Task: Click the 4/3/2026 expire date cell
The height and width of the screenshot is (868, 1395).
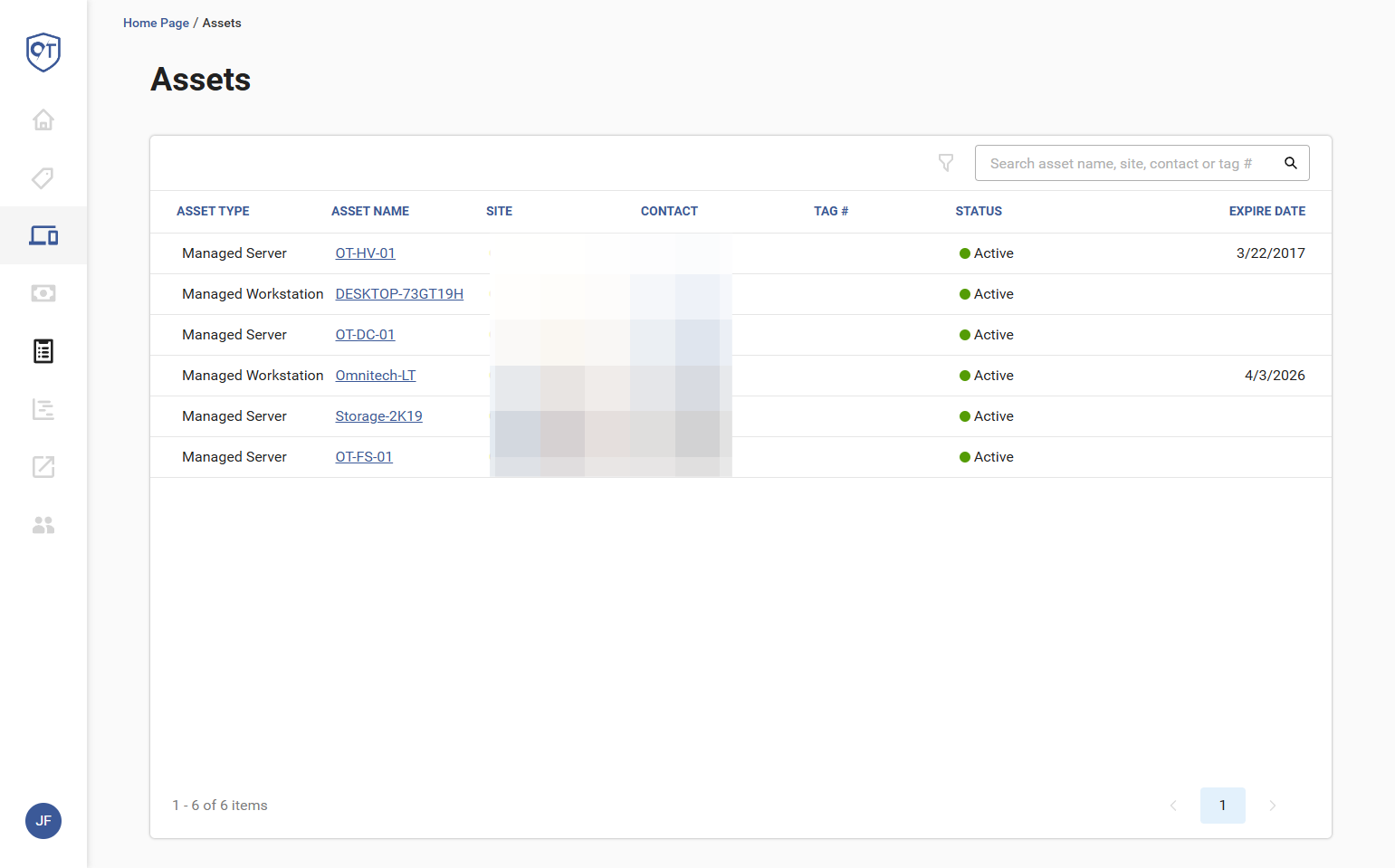Action: pyautogui.click(x=1275, y=376)
